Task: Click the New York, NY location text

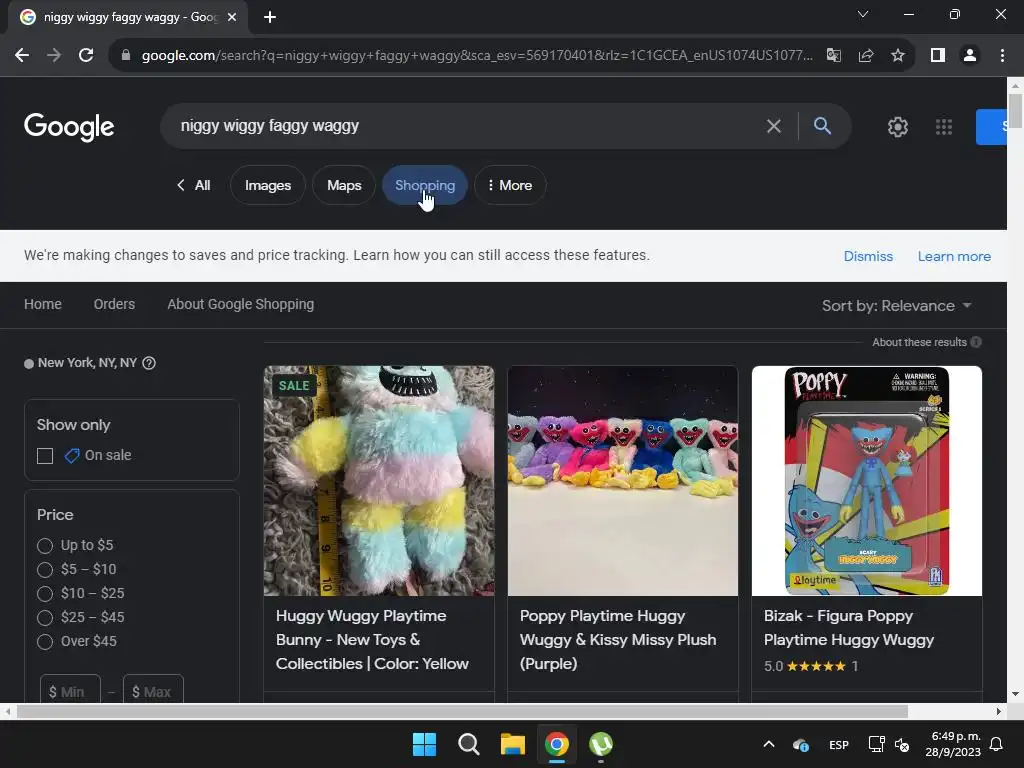Action: (x=88, y=363)
